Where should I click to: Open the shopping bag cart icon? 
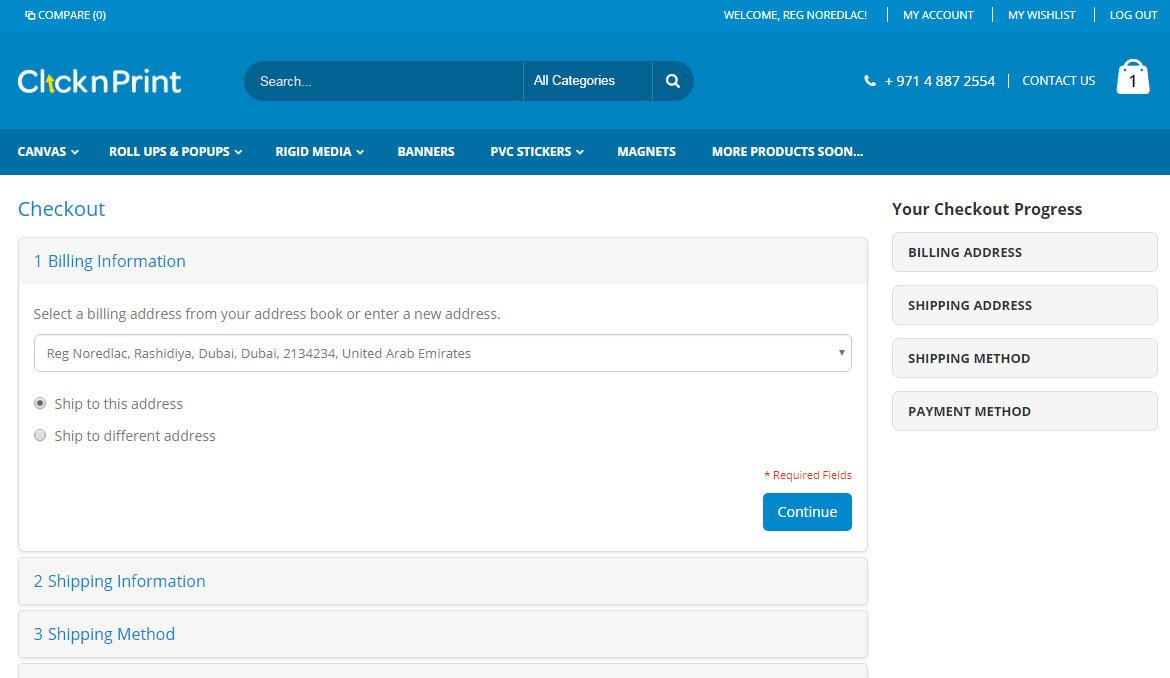click(1132, 78)
